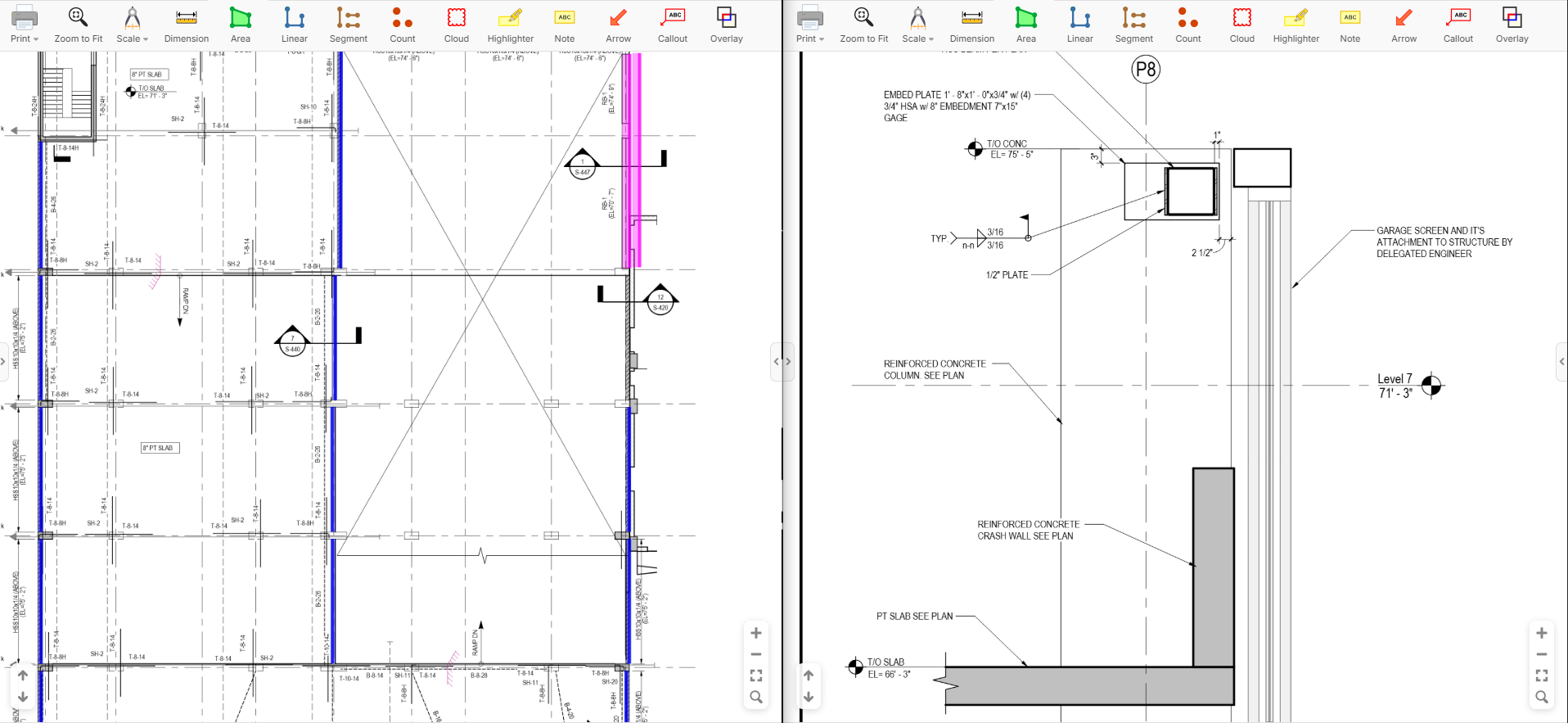1568x723 pixels.
Task: Zoom out with minus button in right pane
Action: 1542,654
